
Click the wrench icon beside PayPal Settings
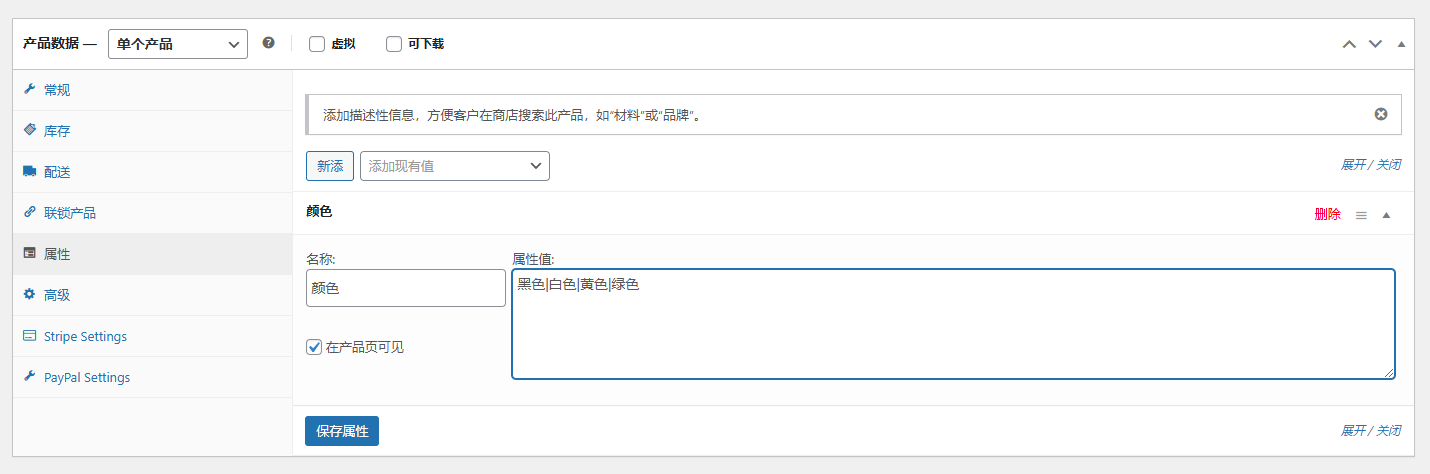[x=29, y=377]
